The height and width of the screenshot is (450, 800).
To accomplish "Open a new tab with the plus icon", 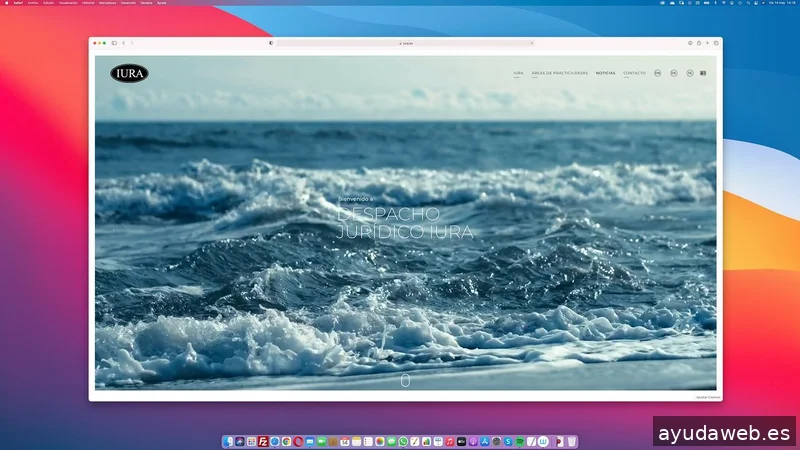I will tap(707, 43).
